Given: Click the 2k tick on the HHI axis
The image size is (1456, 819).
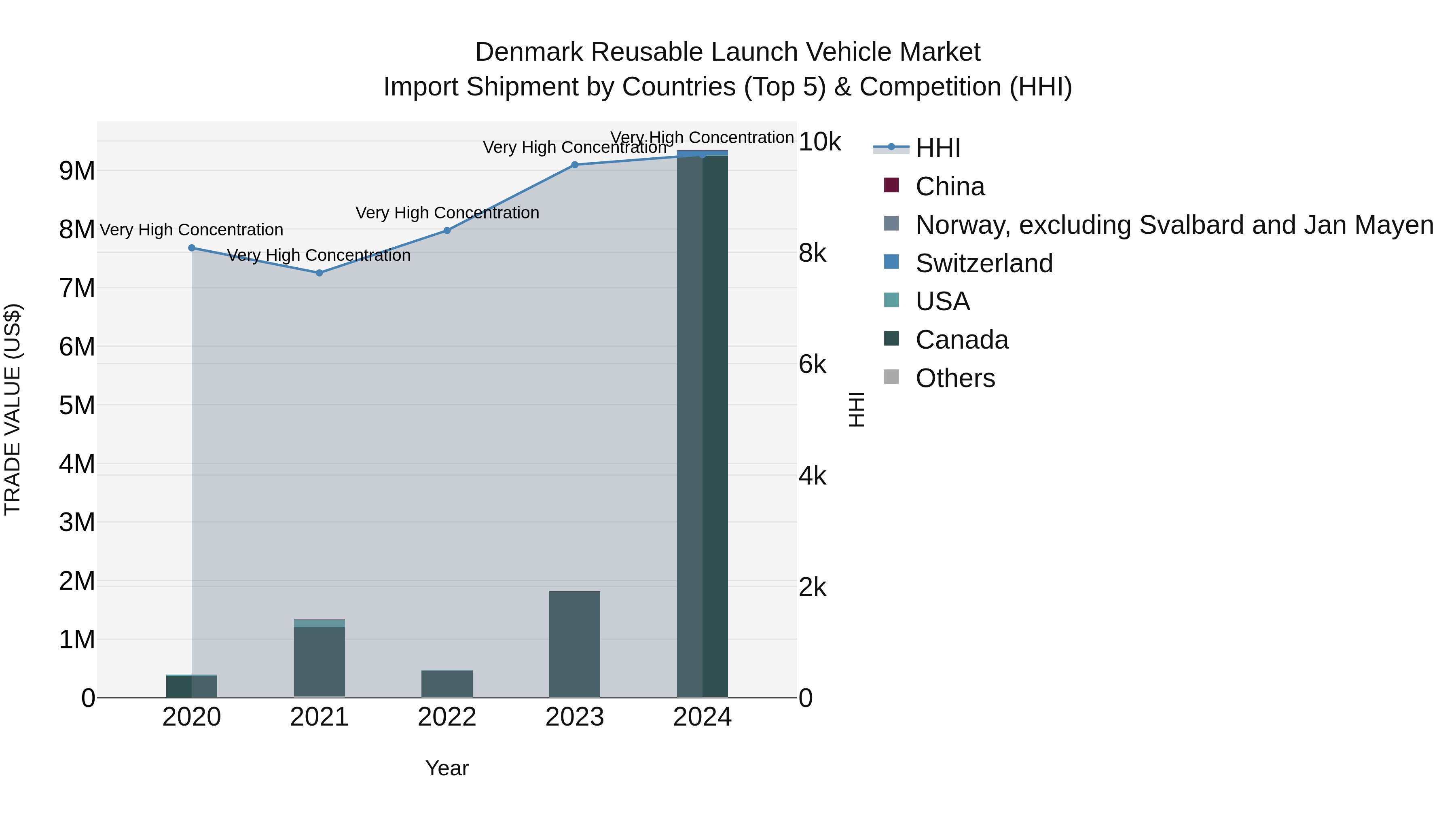Looking at the screenshot, I should click(812, 588).
